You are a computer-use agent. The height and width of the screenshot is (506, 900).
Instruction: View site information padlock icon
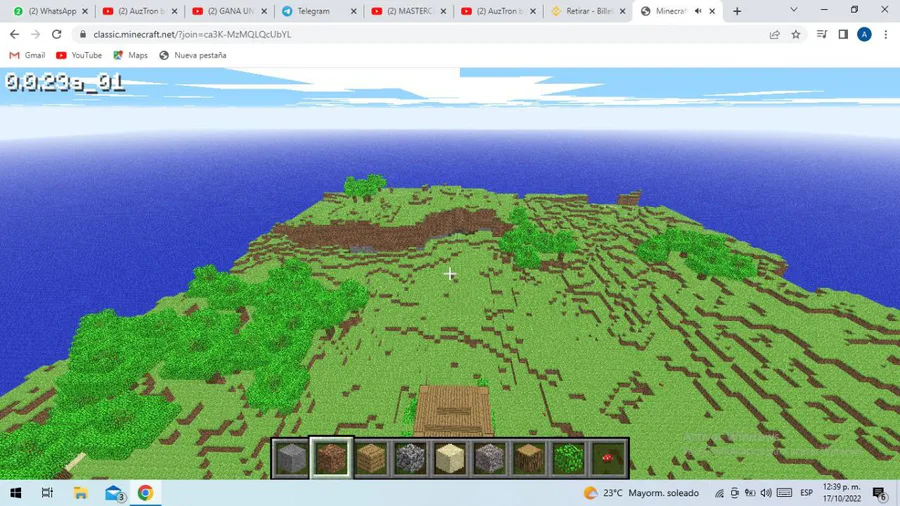pos(83,34)
